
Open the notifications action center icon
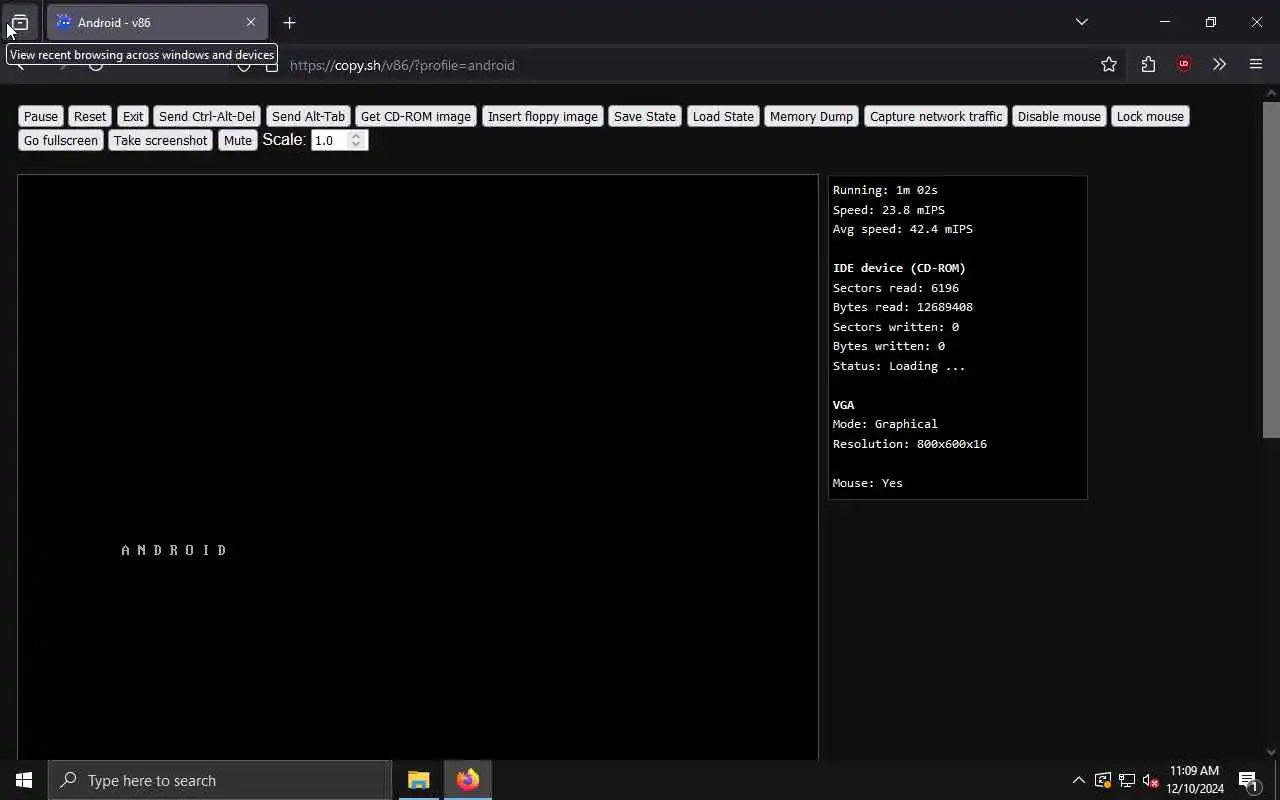[1249, 780]
